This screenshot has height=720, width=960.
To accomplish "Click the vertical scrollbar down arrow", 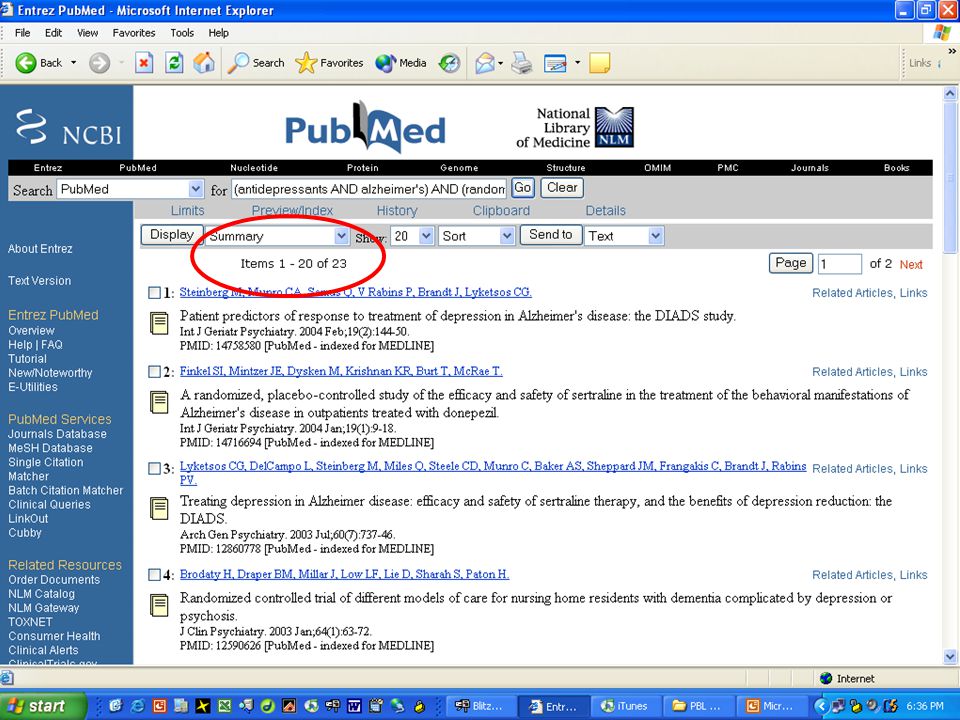I will pos(950,656).
